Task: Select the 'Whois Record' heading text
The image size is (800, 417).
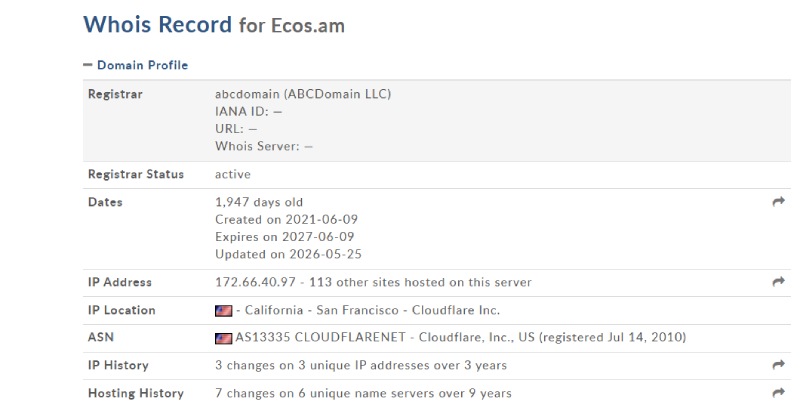Action: pyautogui.click(x=158, y=24)
